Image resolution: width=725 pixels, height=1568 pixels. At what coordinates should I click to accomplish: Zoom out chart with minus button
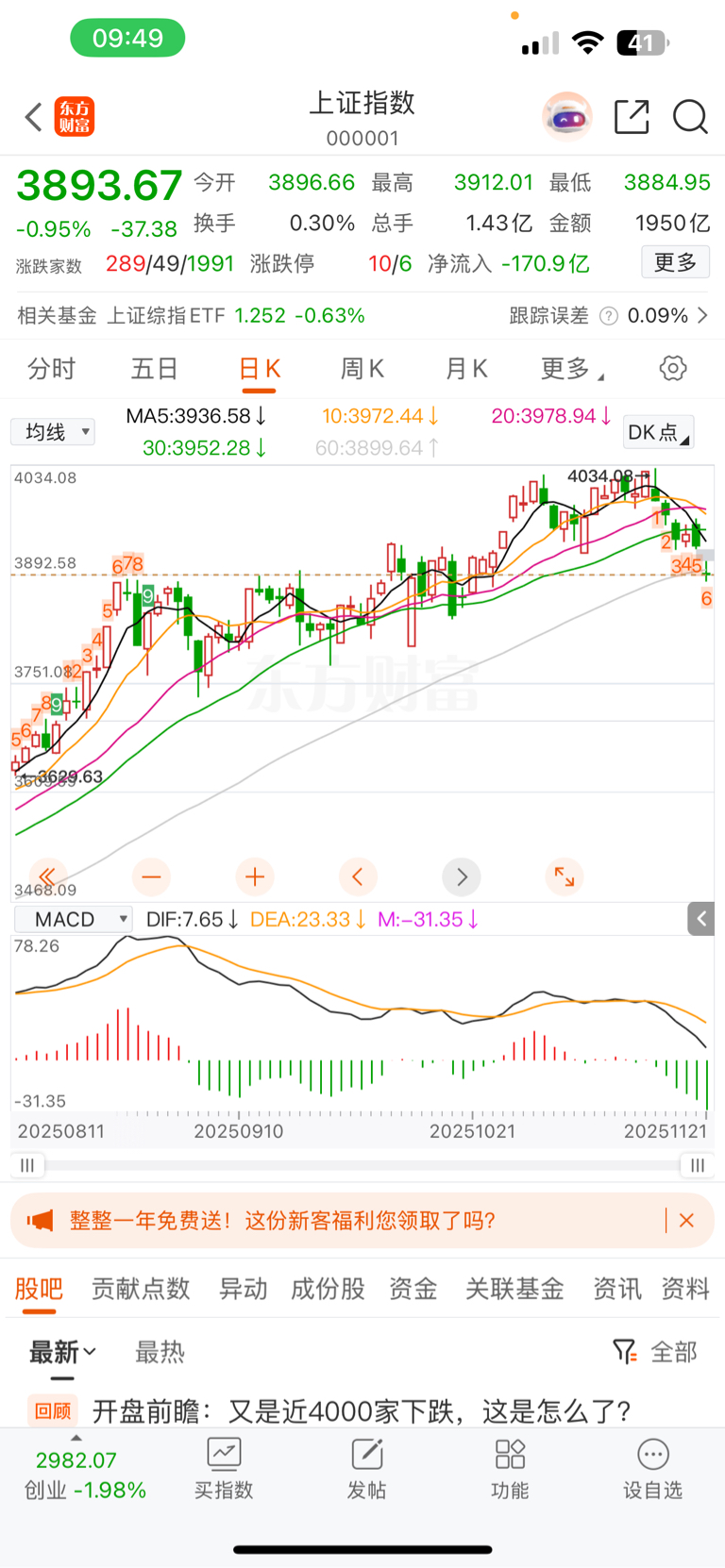(151, 876)
